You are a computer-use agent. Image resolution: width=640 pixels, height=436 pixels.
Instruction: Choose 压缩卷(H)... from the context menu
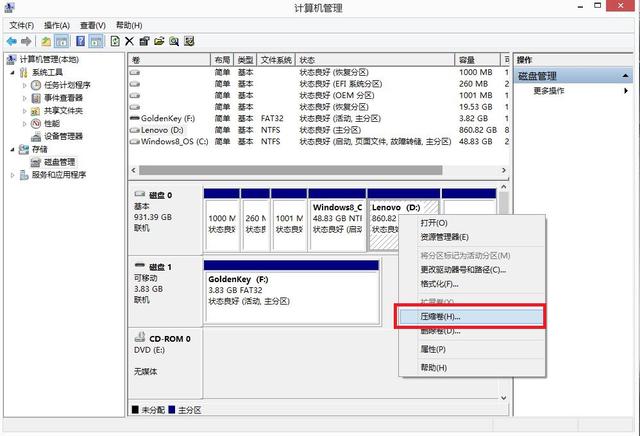(x=471, y=316)
